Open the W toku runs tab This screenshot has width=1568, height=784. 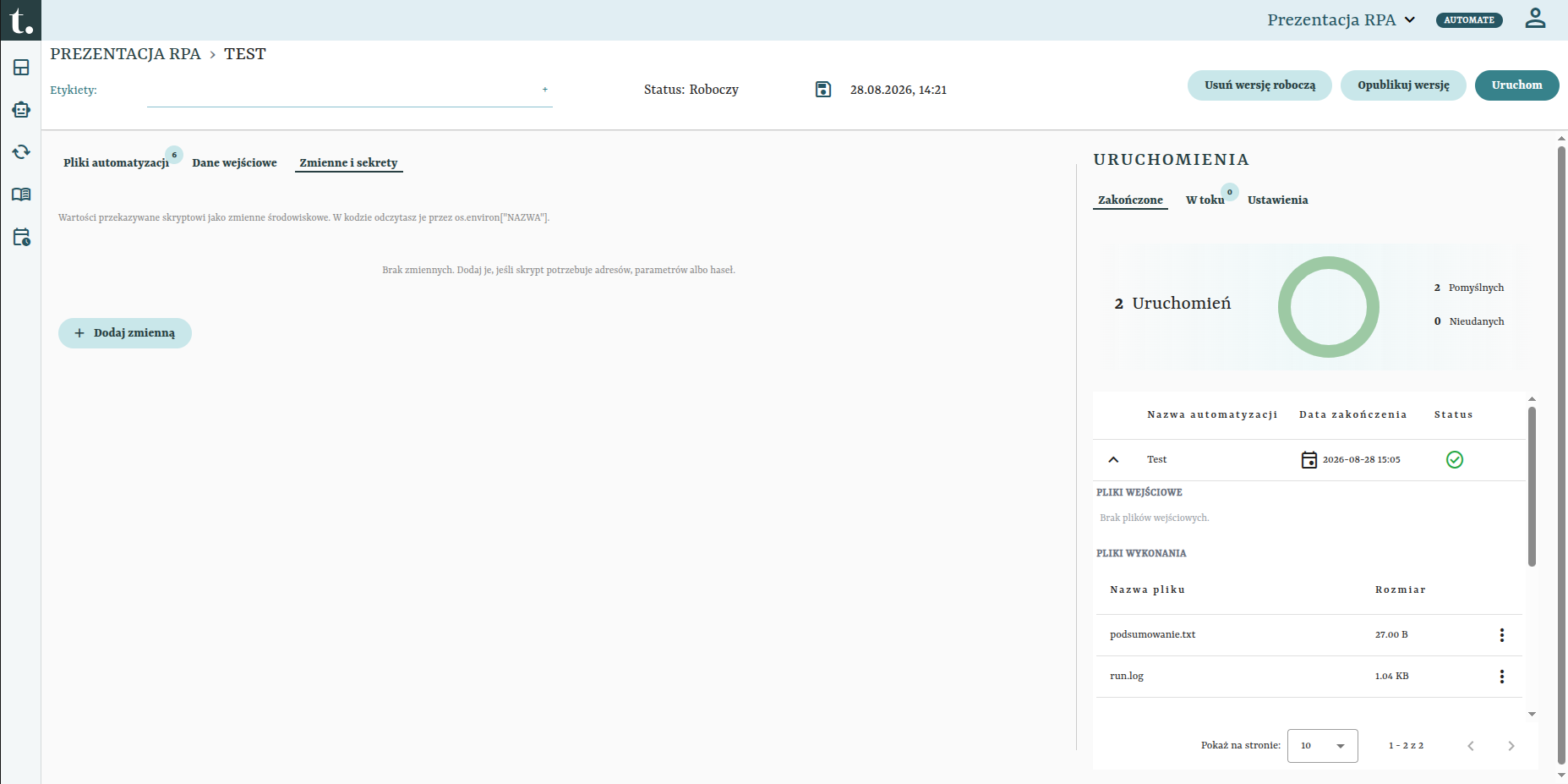tap(1205, 200)
